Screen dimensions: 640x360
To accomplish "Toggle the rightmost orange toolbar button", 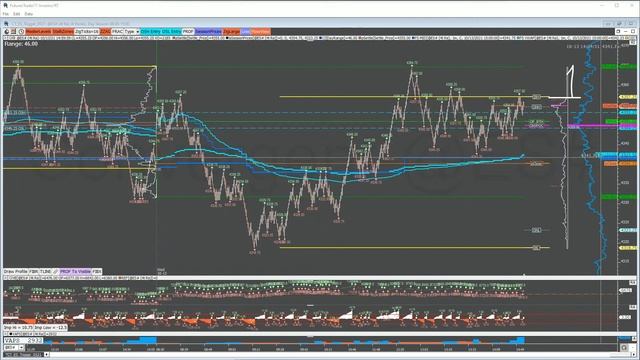I will 260,31.
